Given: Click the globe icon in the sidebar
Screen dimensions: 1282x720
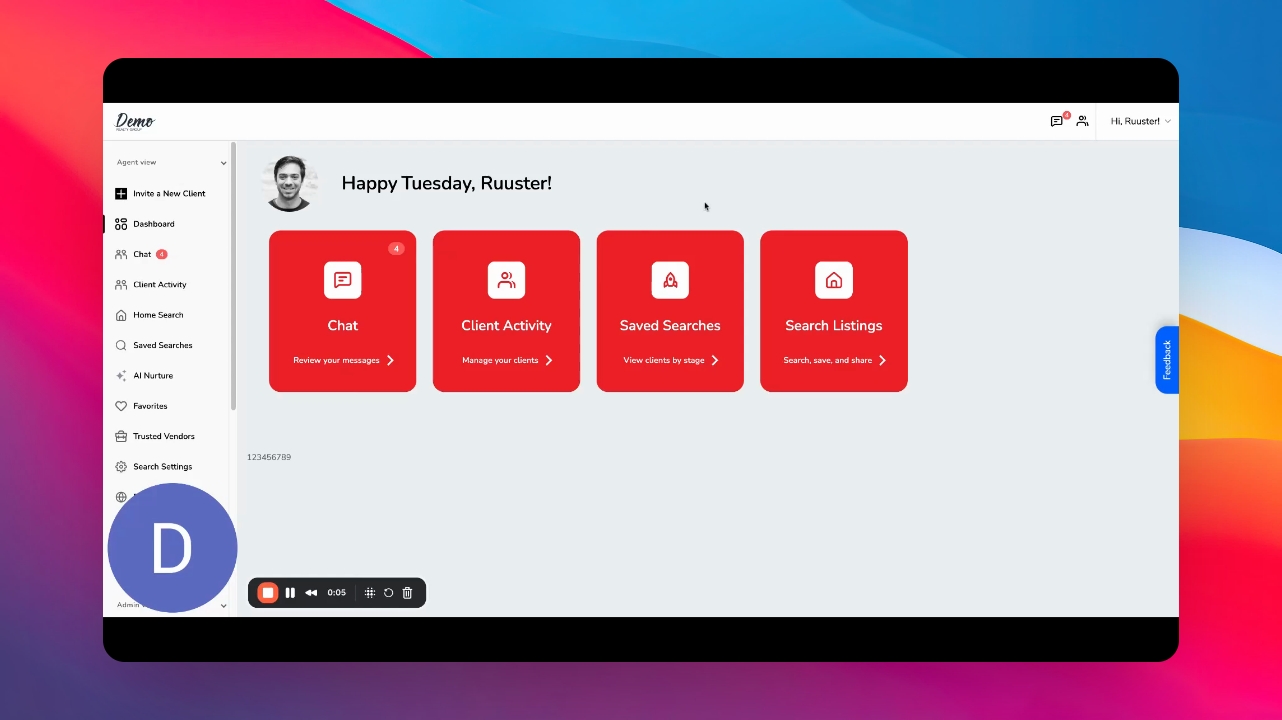Looking at the screenshot, I should [x=121, y=497].
